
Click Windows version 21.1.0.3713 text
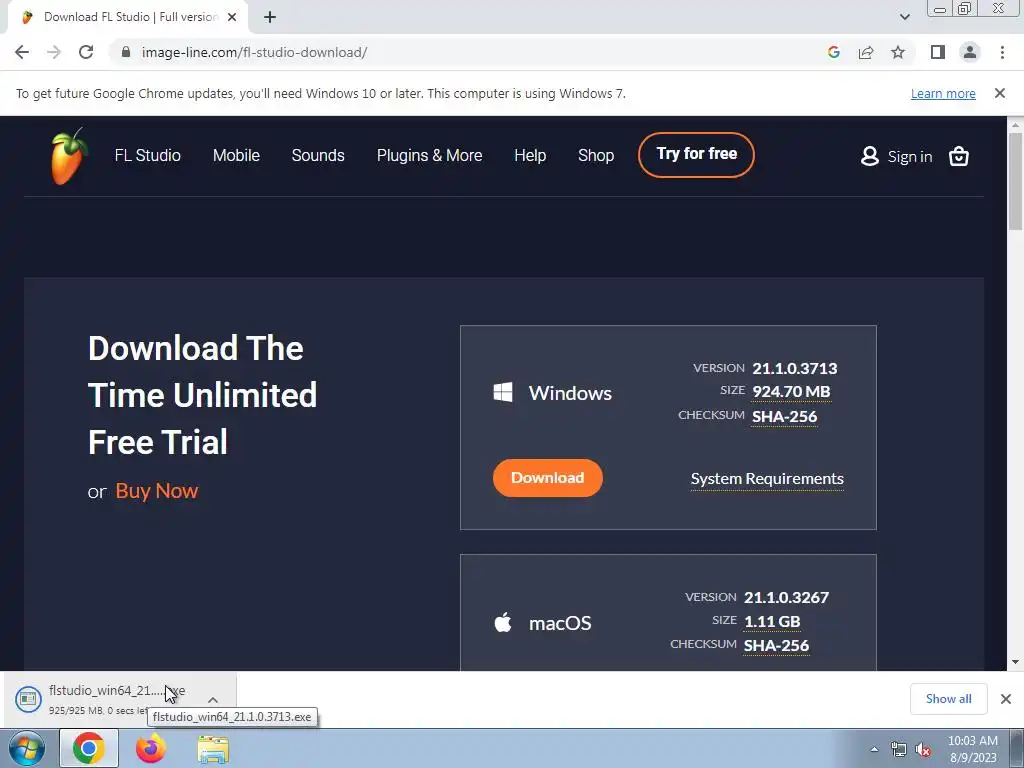(794, 368)
